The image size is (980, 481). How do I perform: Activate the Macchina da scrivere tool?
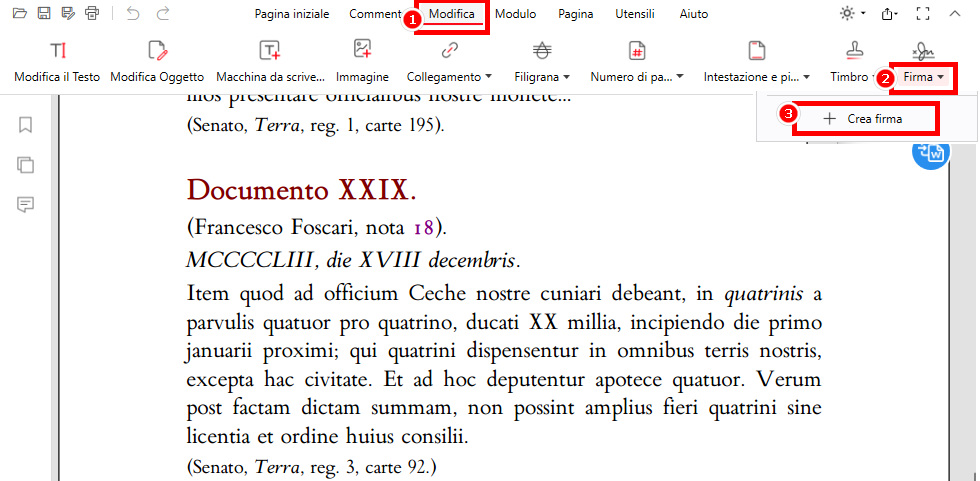(269, 62)
